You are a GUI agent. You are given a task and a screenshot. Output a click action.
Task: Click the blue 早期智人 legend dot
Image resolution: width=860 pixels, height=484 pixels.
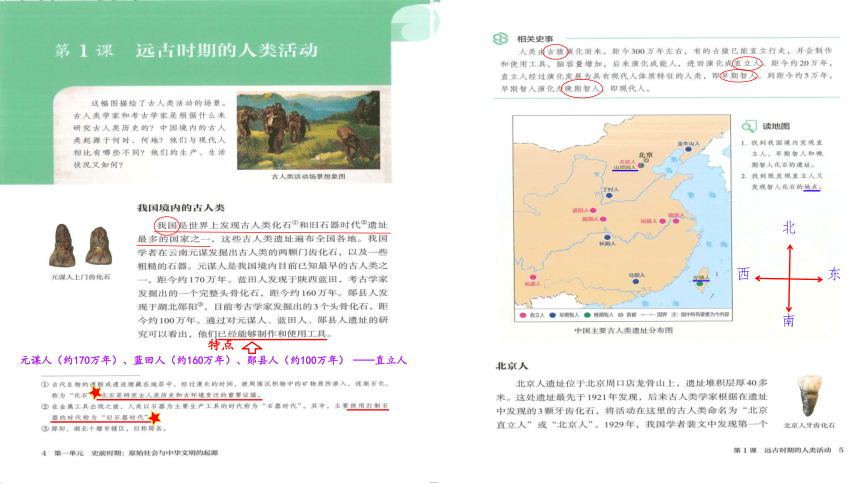point(553,315)
